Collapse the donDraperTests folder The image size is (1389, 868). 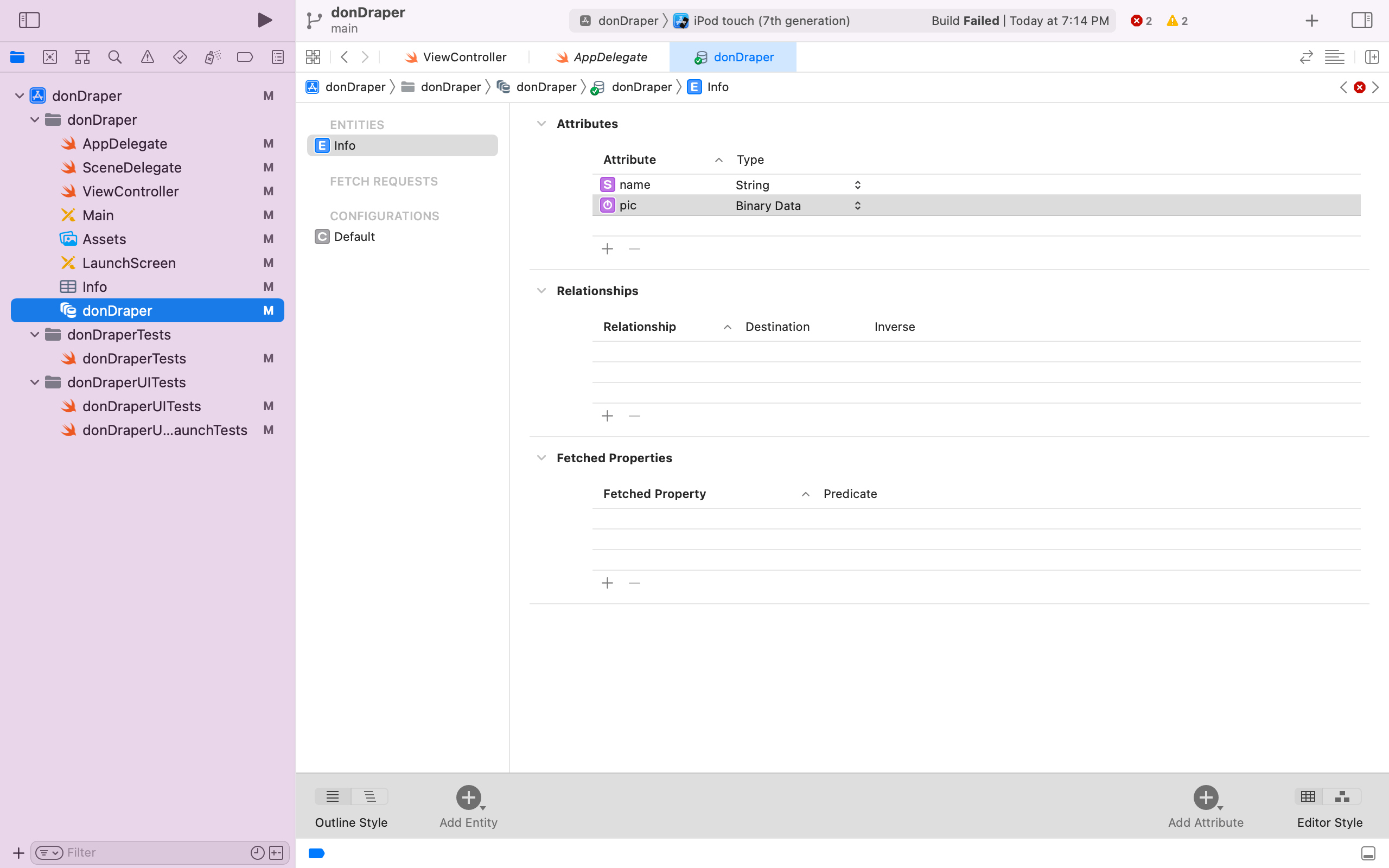click(x=35, y=334)
